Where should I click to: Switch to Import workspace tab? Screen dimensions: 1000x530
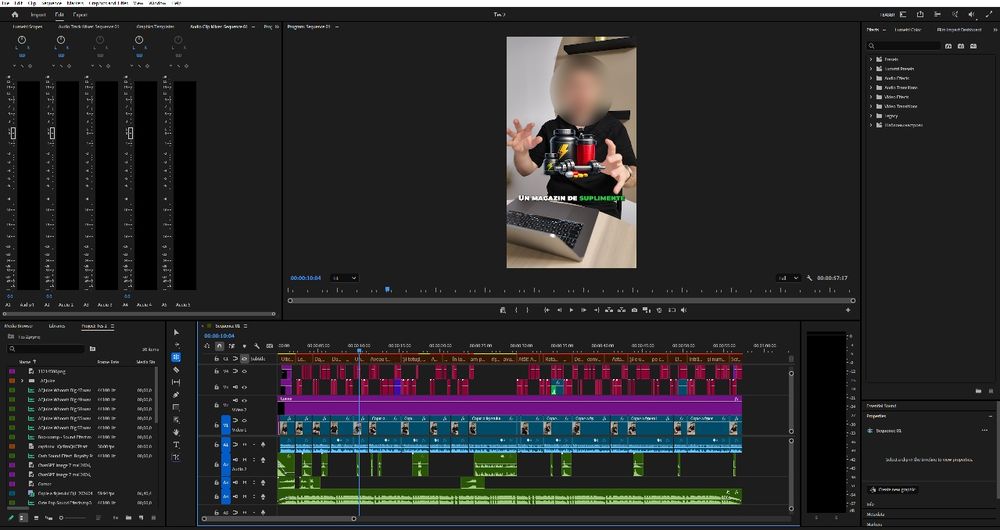click(38, 14)
